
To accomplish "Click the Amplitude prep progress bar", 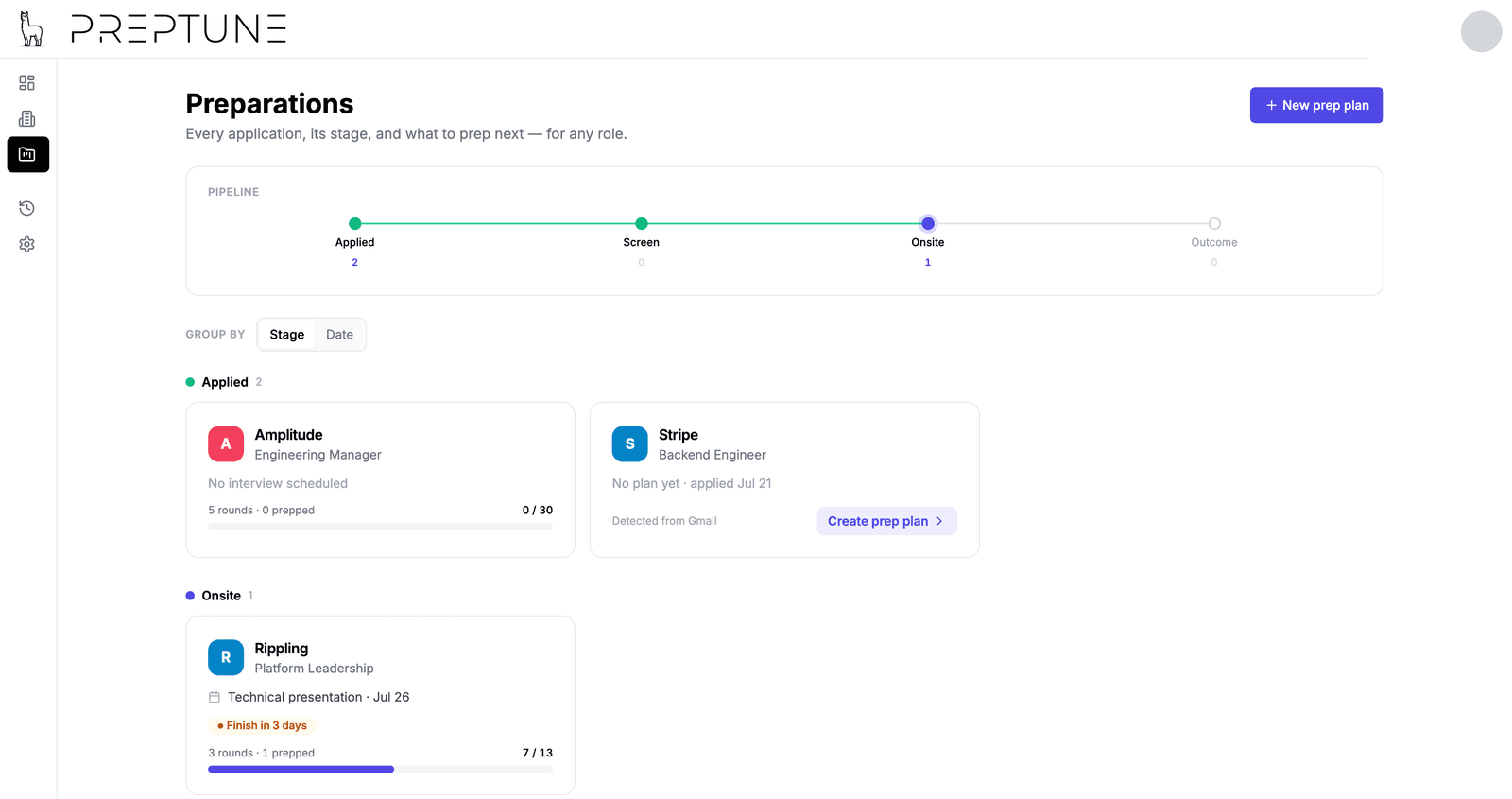I will [380, 527].
